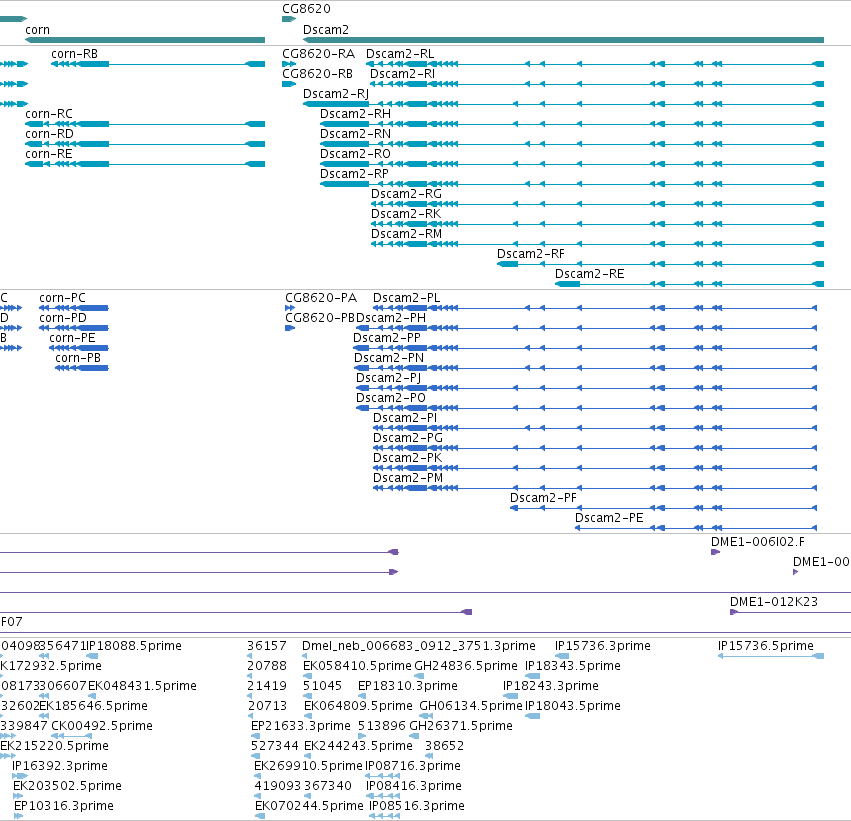Click the IP18343.5prime EST label
851x821 pixels.
pyautogui.click(x=573, y=666)
